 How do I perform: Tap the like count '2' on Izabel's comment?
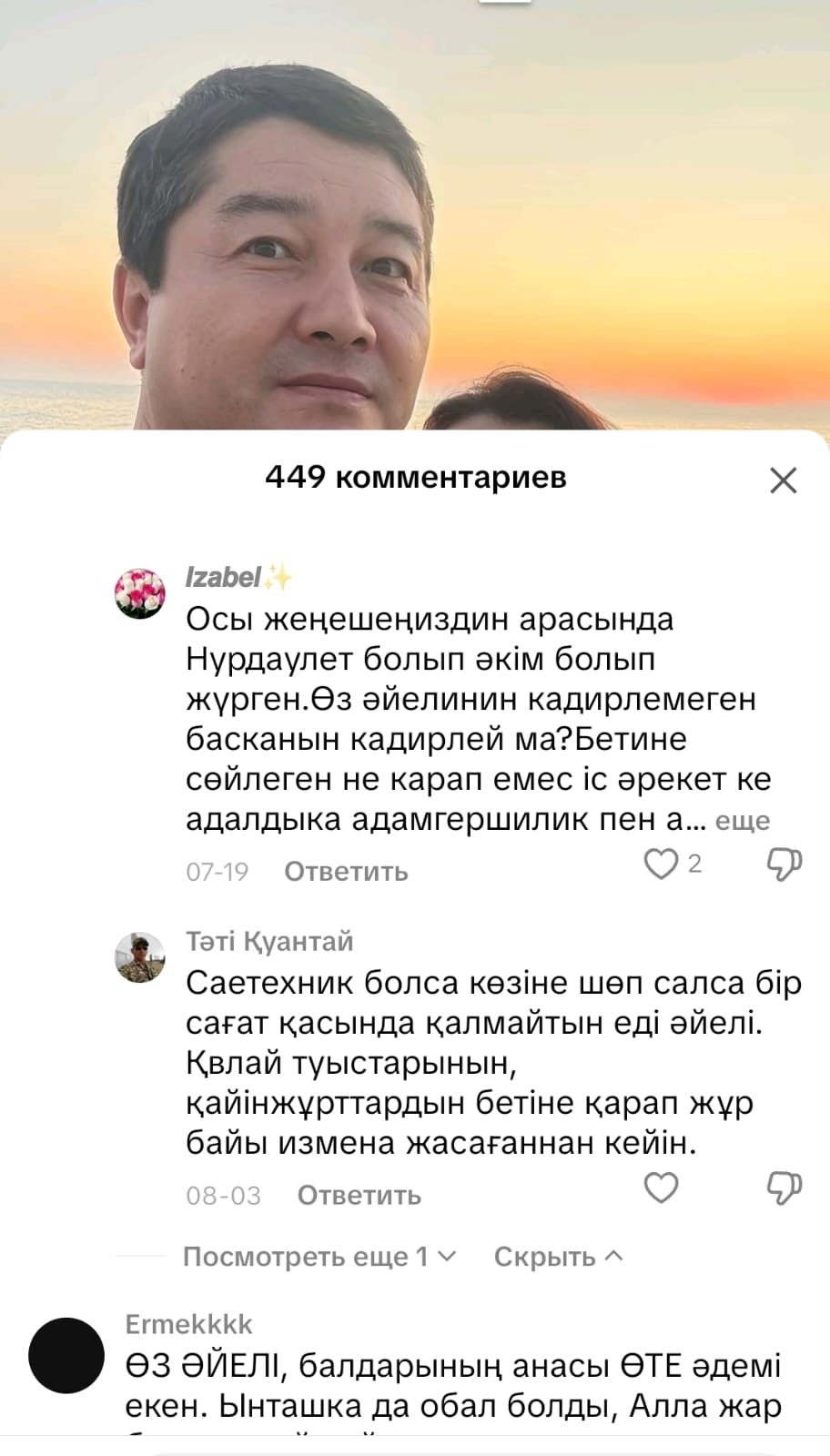tap(694, 864)
